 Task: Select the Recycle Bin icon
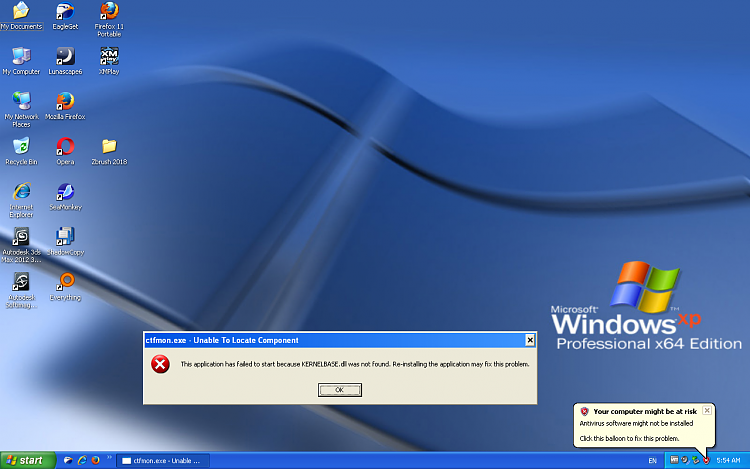(x=21, y=152)
